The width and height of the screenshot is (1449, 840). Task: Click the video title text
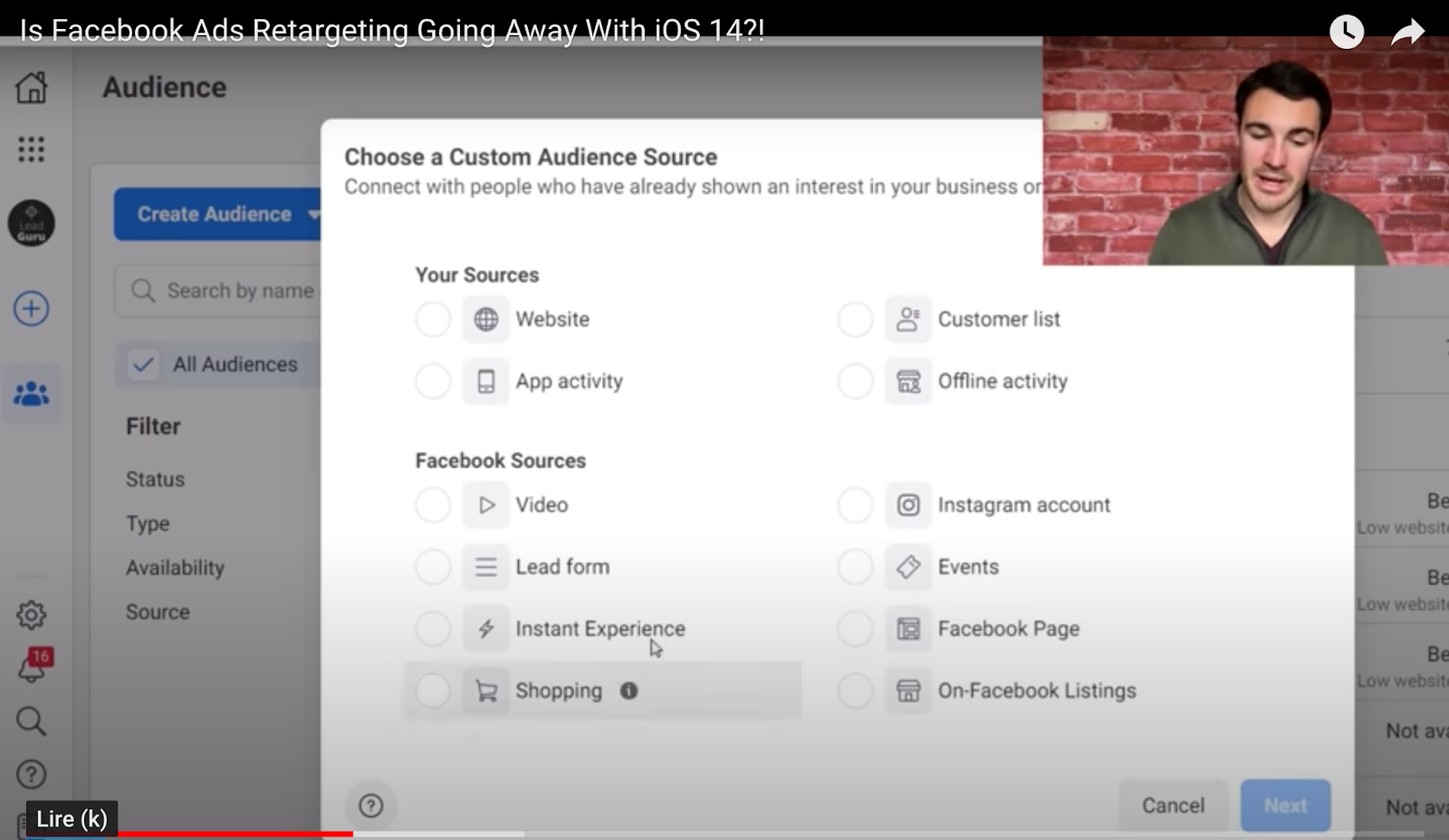click(391, 31)
